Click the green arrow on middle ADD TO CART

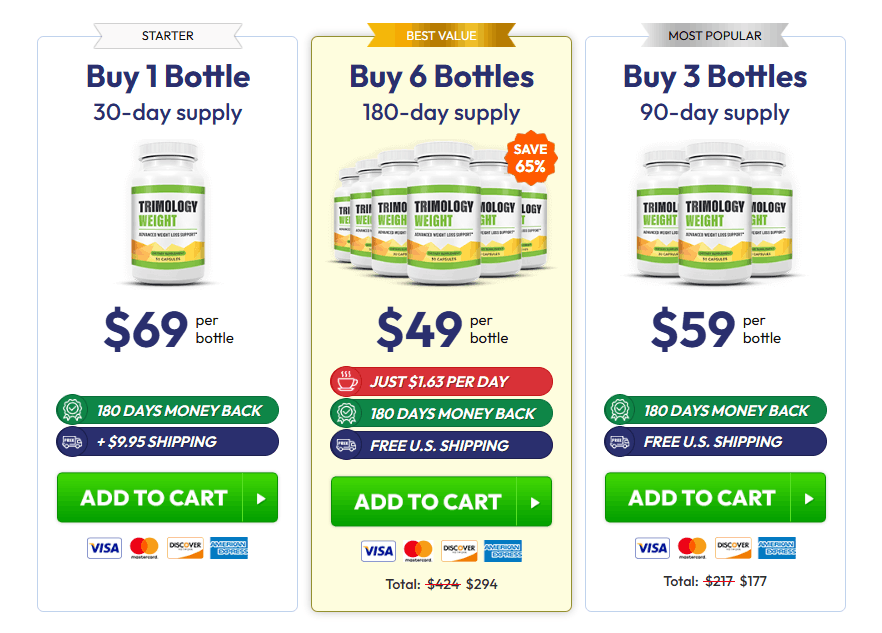537,502
